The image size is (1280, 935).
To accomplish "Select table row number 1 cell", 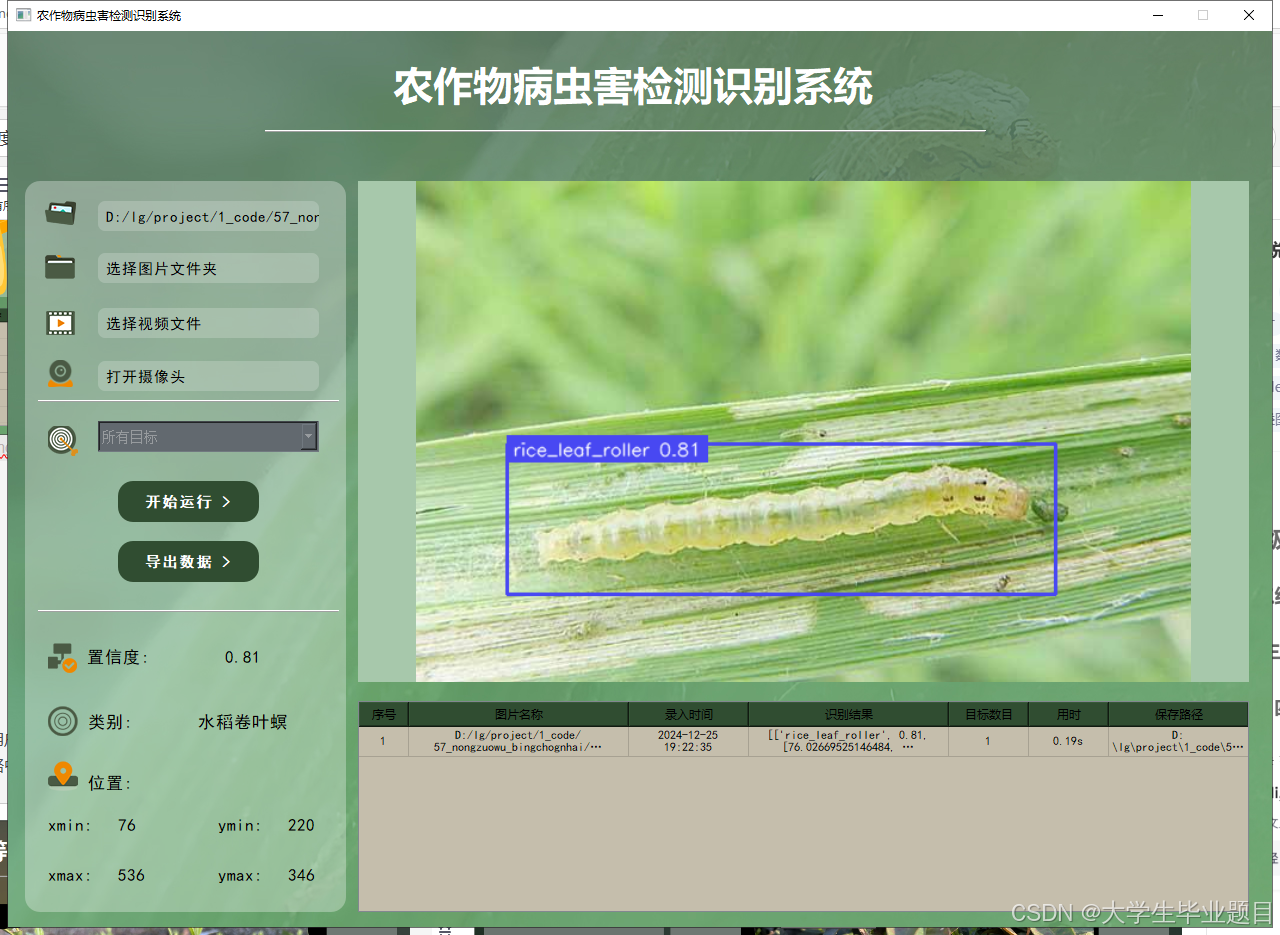I will (x=384, y=741).
